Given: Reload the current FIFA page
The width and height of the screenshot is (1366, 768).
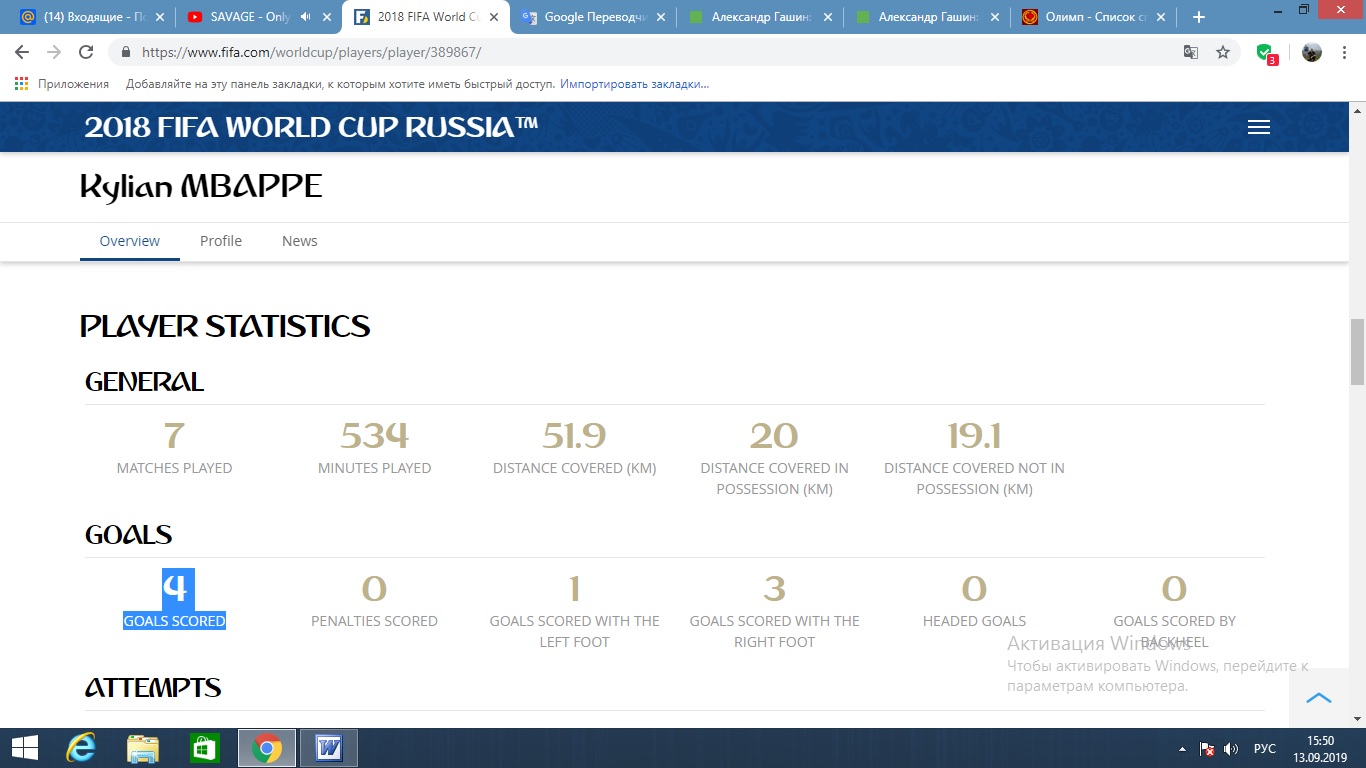Looking at the screenshot, I should point(86,52).
